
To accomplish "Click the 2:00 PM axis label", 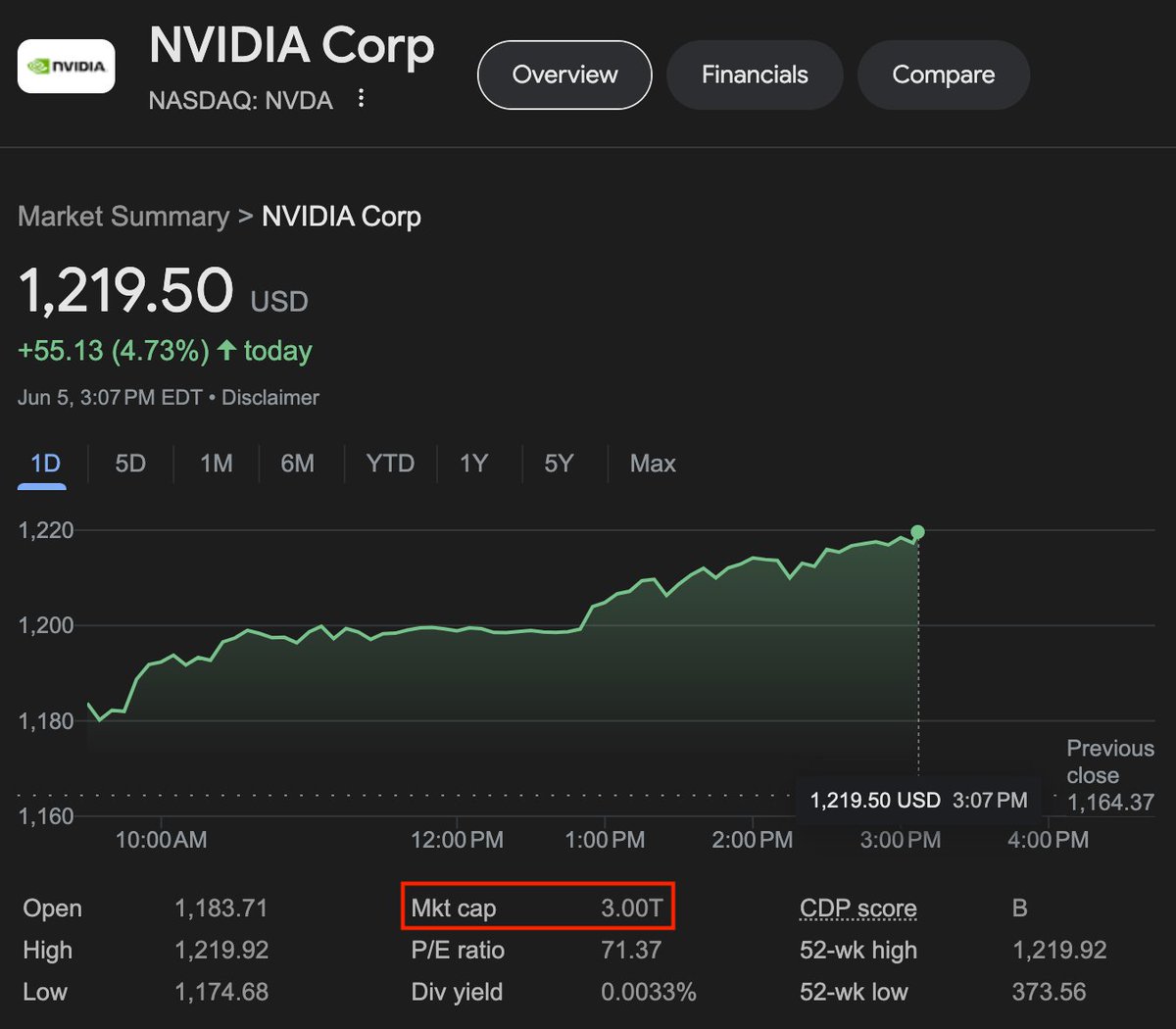I will click(x=753, y=840).
